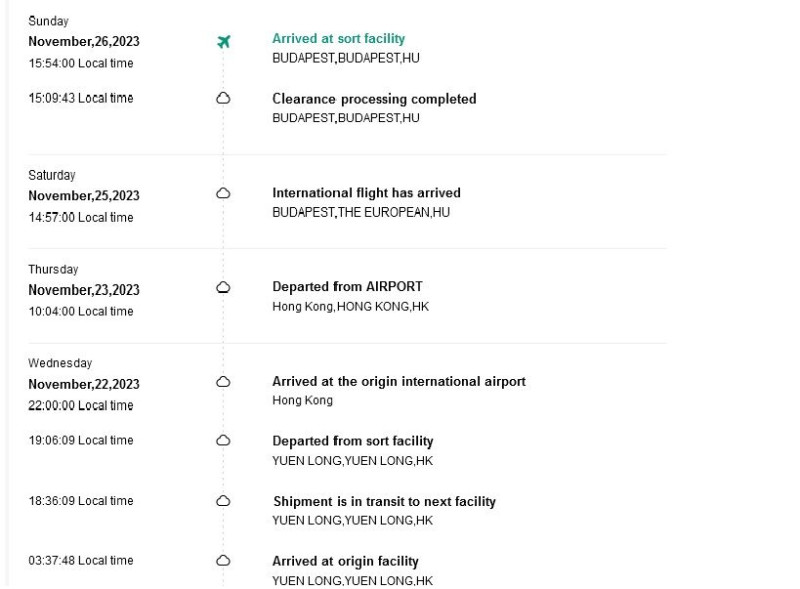Click the November,25,2023 date heading
Image resolution: width=800 pixels, height=589 pixels.
(84, 195)
